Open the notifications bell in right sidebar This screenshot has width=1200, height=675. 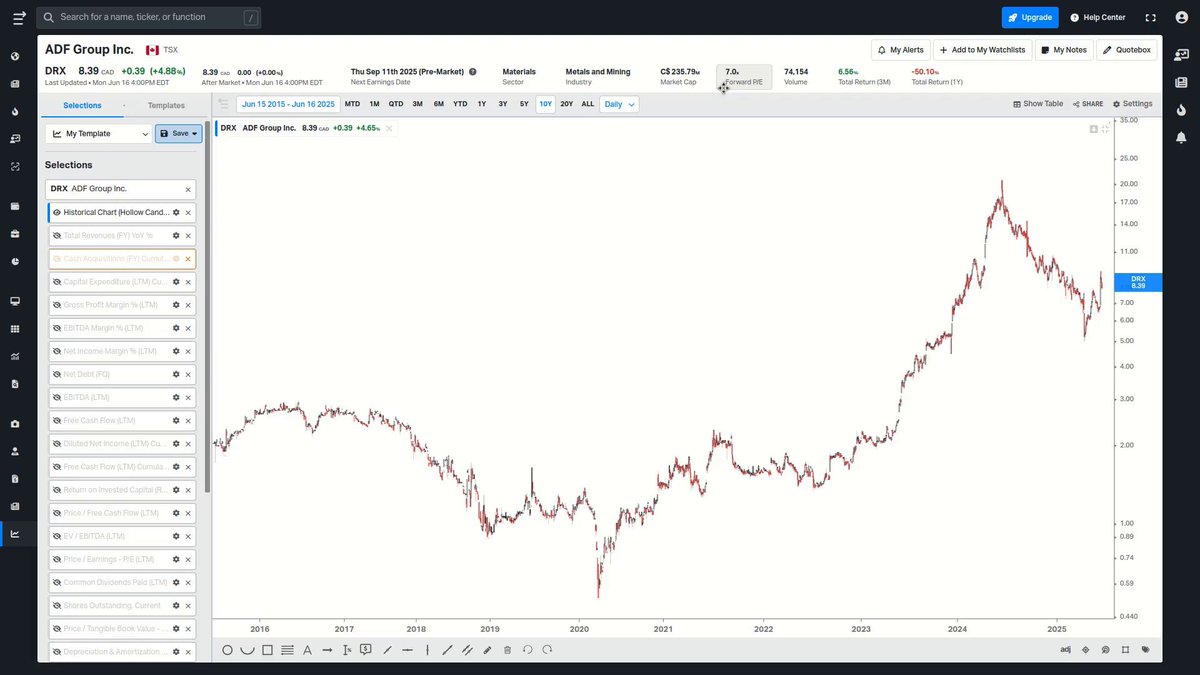coord(1181,137)
